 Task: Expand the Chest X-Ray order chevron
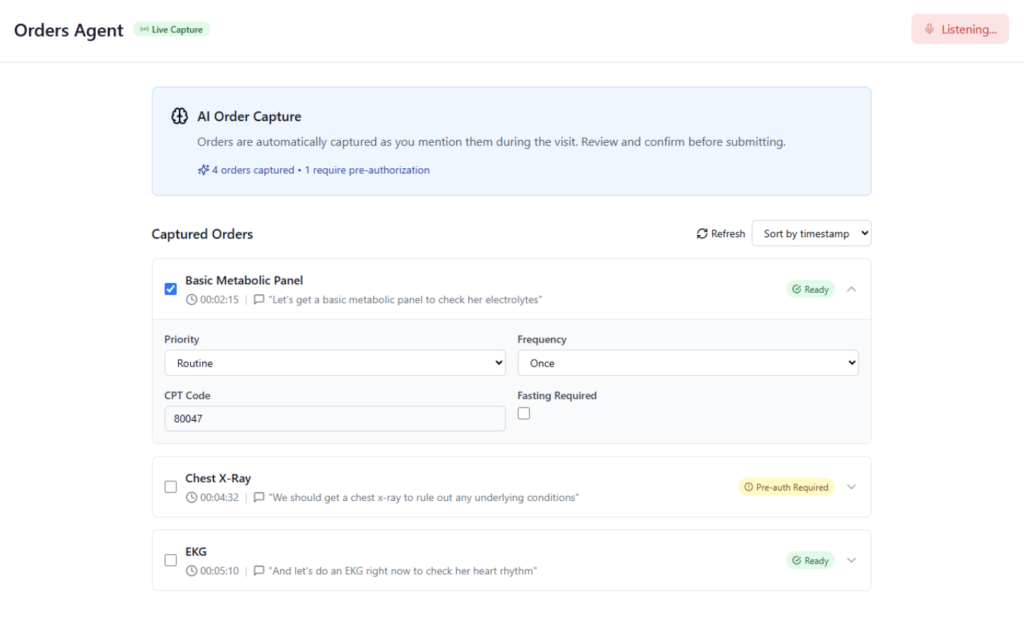[x=852, y=487]
